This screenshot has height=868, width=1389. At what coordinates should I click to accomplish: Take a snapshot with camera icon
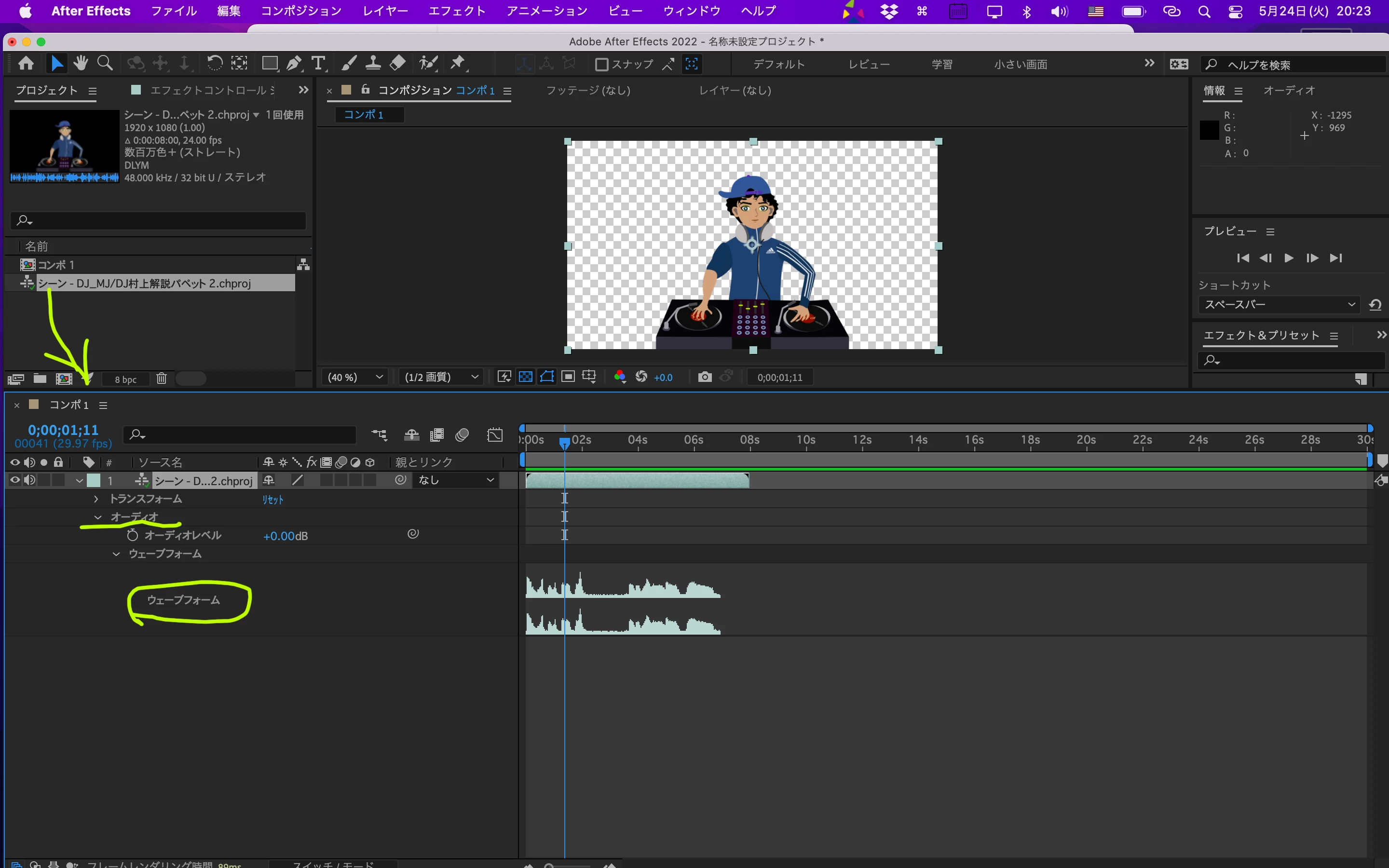click(704, 377)
